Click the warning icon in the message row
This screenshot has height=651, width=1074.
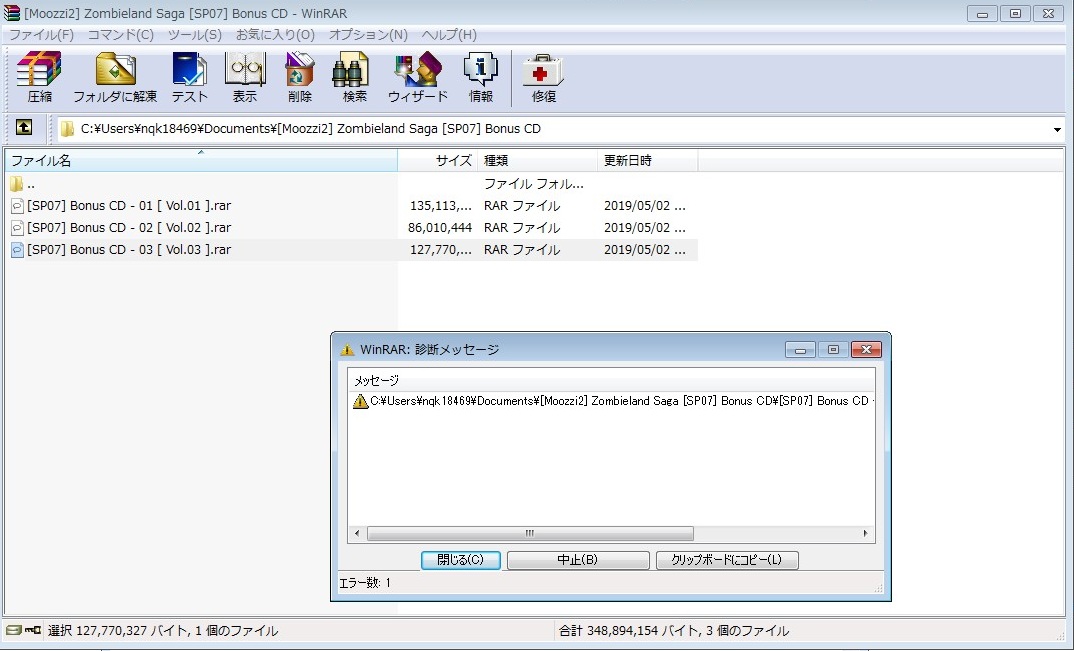pos(360,401)
